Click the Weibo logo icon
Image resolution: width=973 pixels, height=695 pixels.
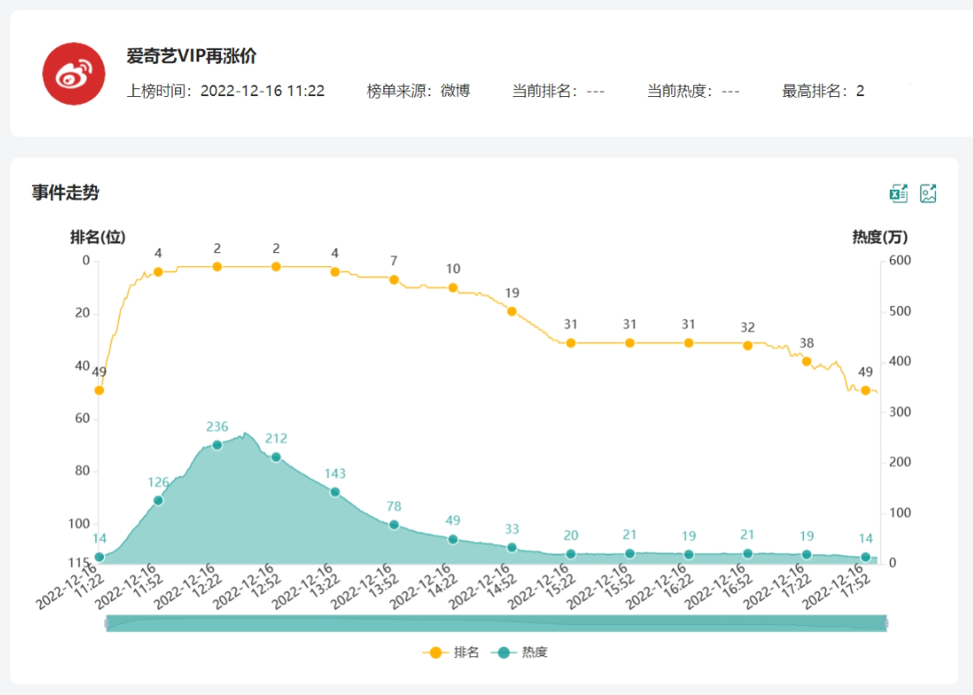(73, 75)
